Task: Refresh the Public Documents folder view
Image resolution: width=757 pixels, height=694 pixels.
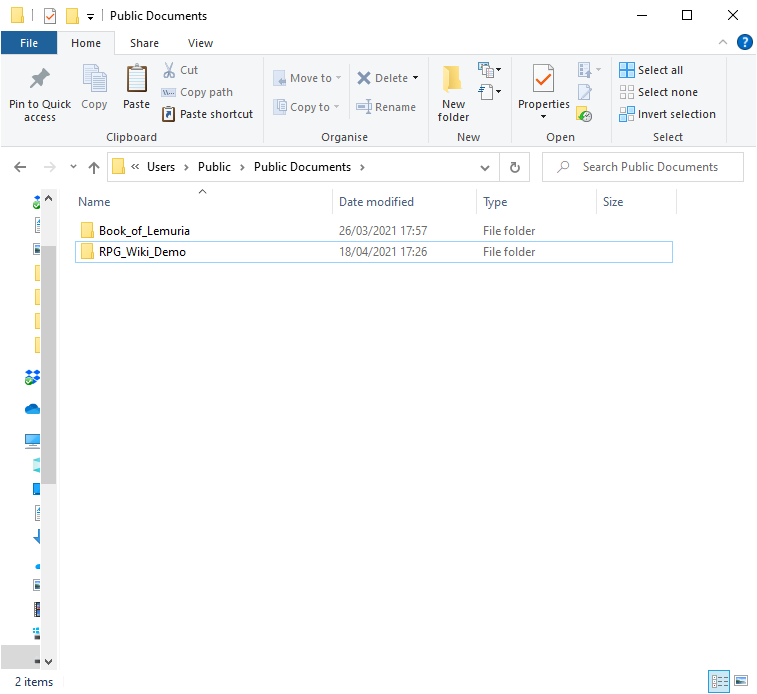Action: tap(515, 167)
